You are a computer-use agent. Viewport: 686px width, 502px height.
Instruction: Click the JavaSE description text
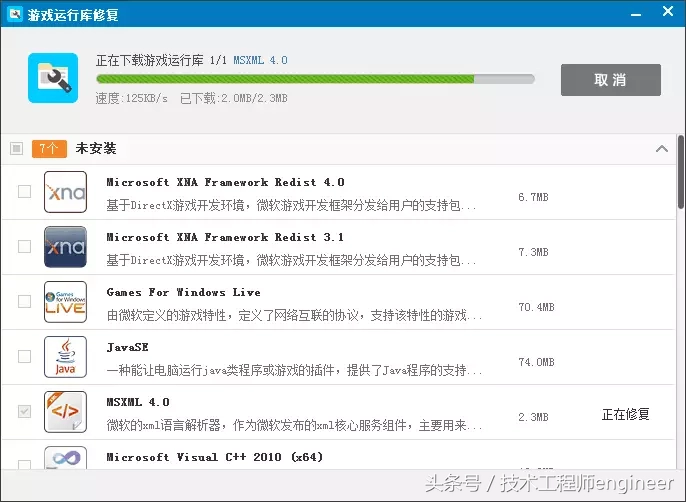(294, 371)
